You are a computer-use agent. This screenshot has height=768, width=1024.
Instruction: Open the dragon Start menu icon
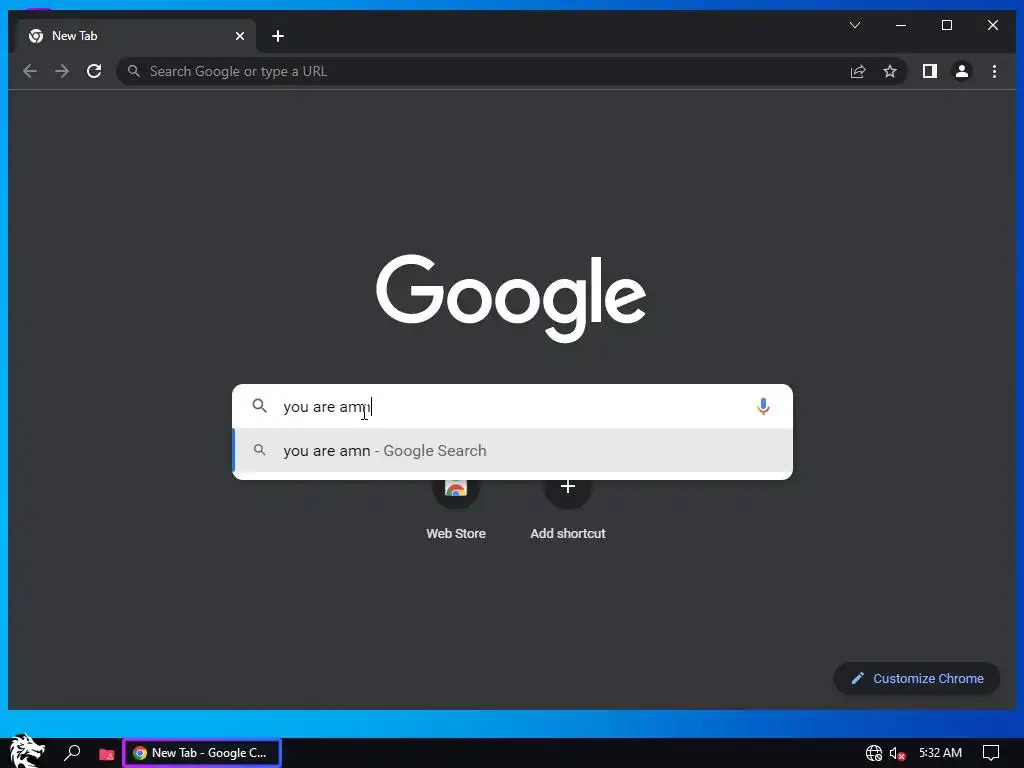coord(26,752)
